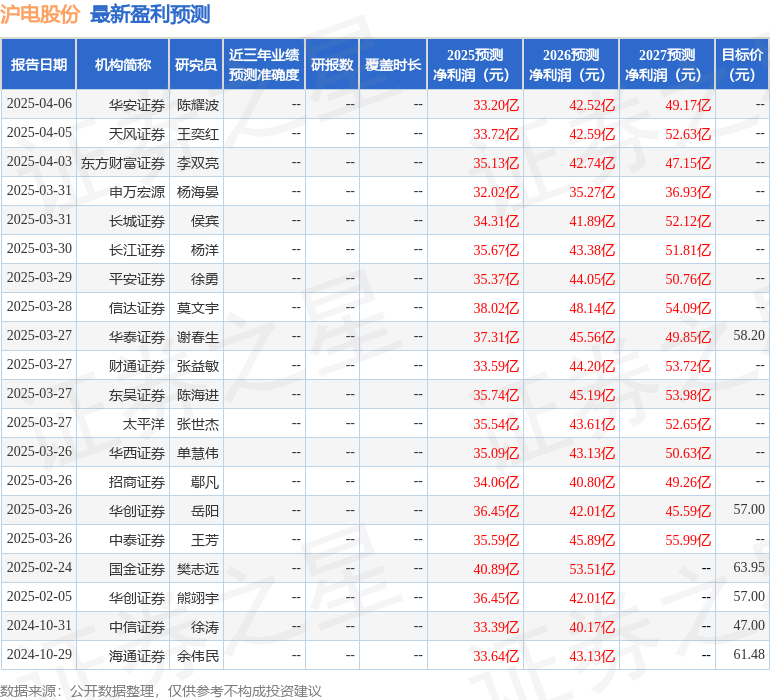
Task: Click researcher 陈海进
Action: 197,395
